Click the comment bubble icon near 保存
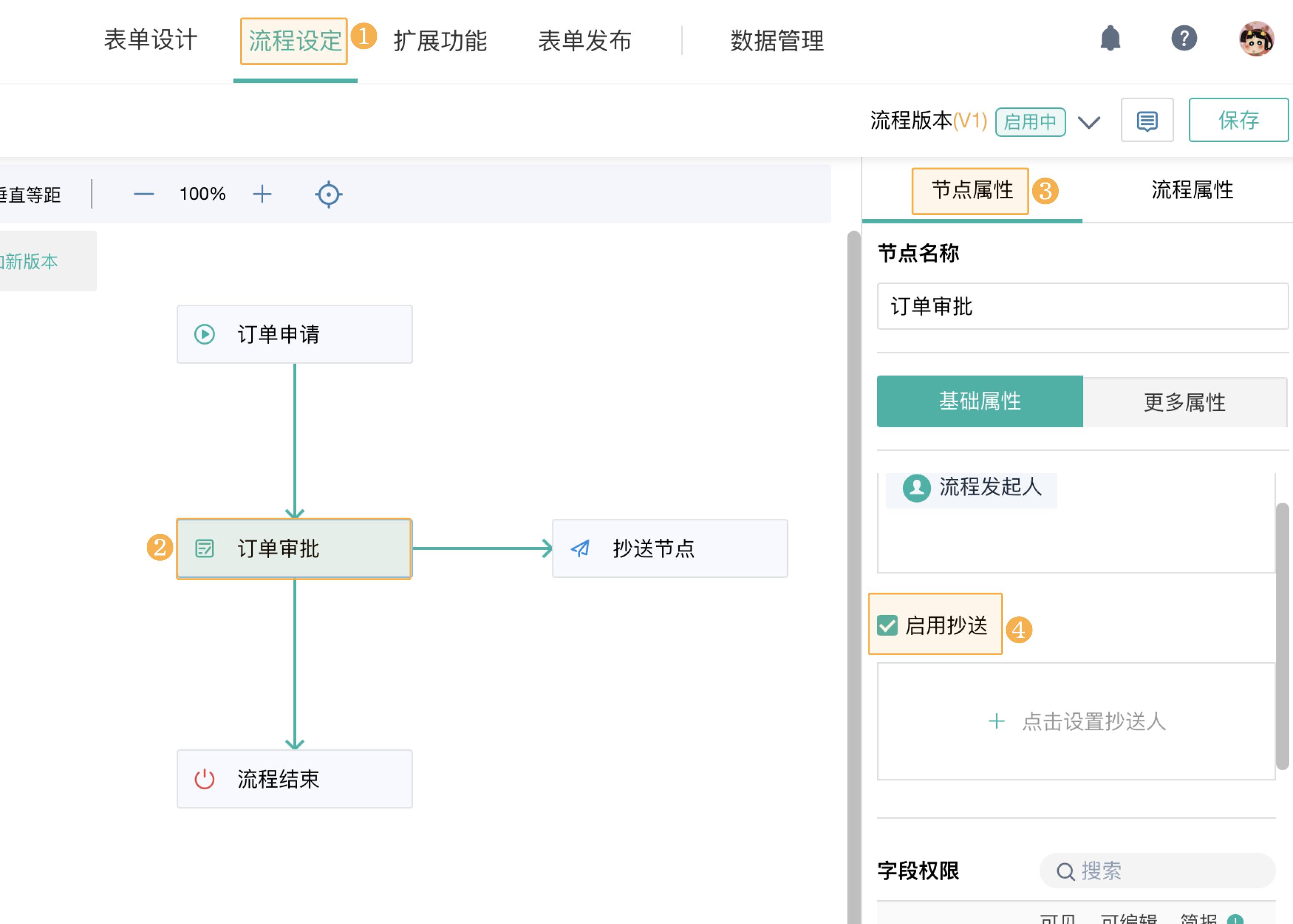Image resolution: width=1293 pixels, height=924 pixels. tap(1147, 120)
